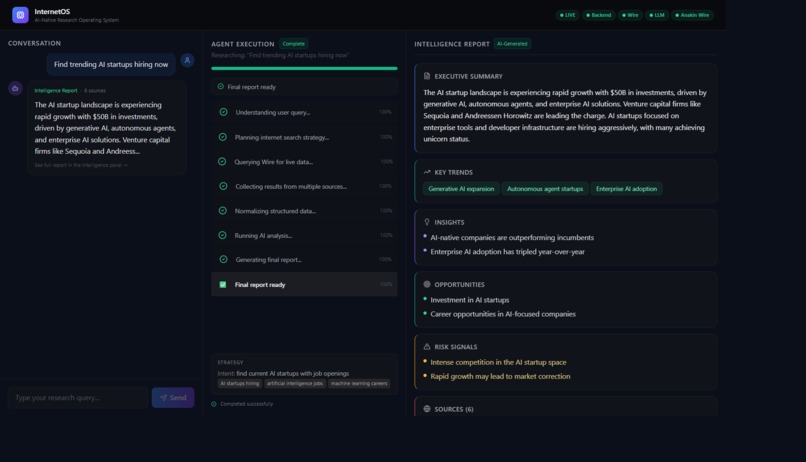
Task: Click the 'machine learning careers' strategy tag
Action: (x=359, y=383)
